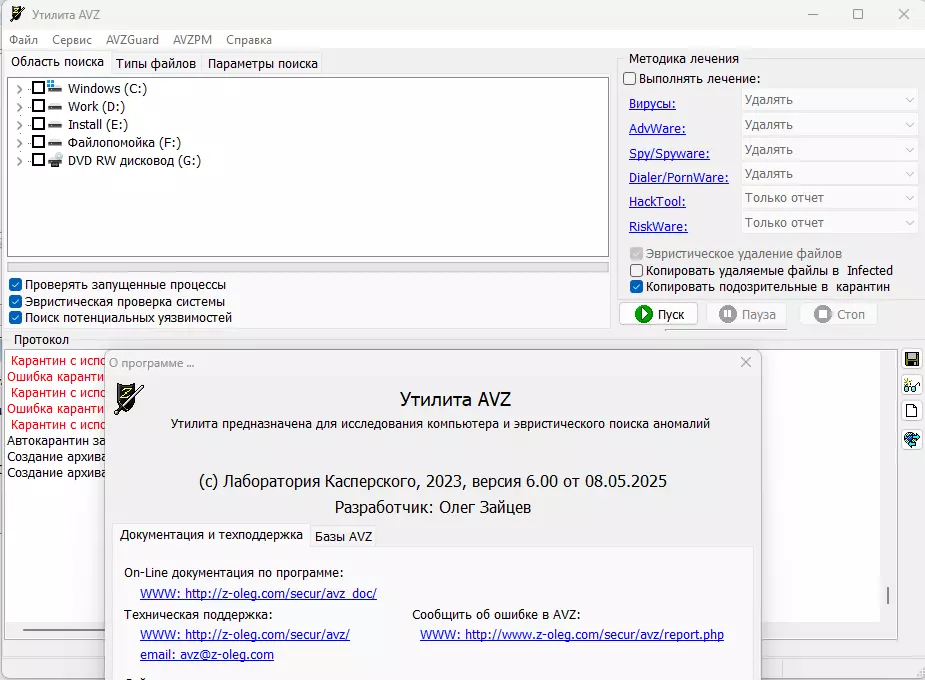Click the Windows (C:) drive icon
This screenshot has height=680, width=925.
click(55, 87)
